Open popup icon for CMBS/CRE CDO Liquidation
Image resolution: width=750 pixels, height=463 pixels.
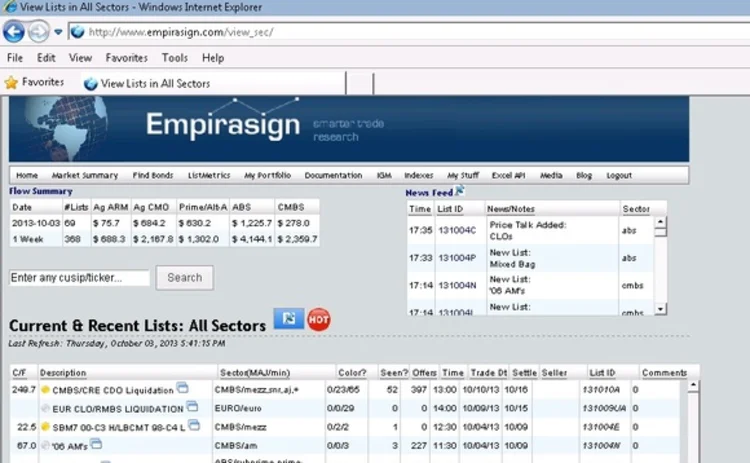click(182, 387)
